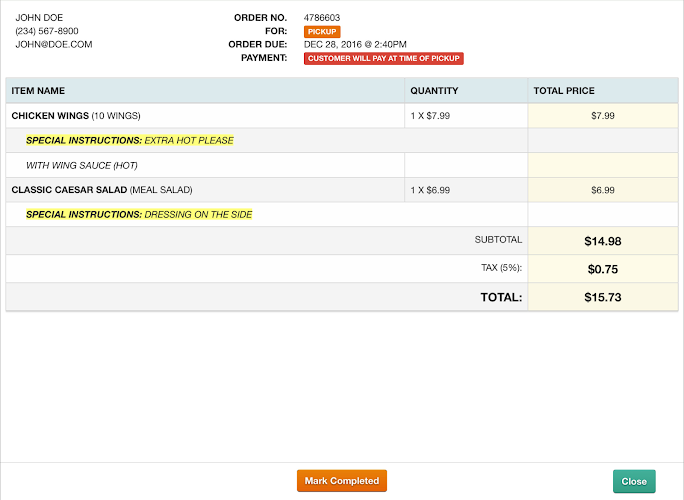Click the ORDER NO. label
684x500 pixels.
tap(260, 18)
